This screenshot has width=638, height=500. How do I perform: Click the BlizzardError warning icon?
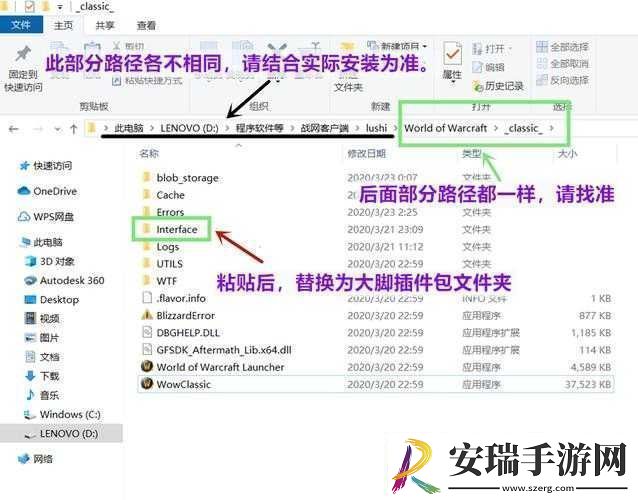coord(146,315)
